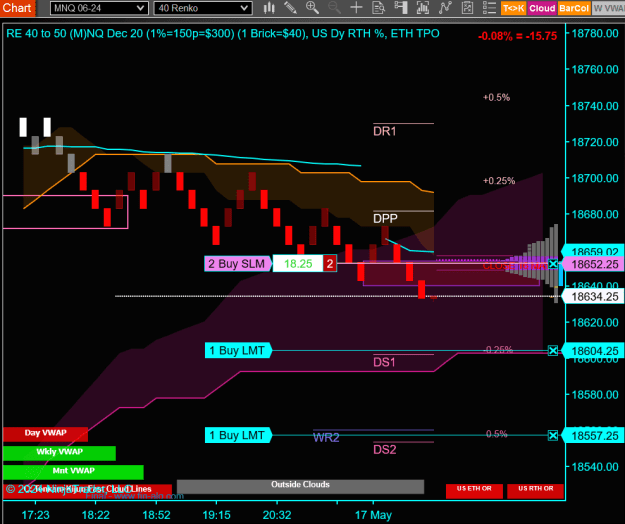Viewport: 625px width, 524px height.
Task: Open the strategies icon
Action: click(467, 8)
